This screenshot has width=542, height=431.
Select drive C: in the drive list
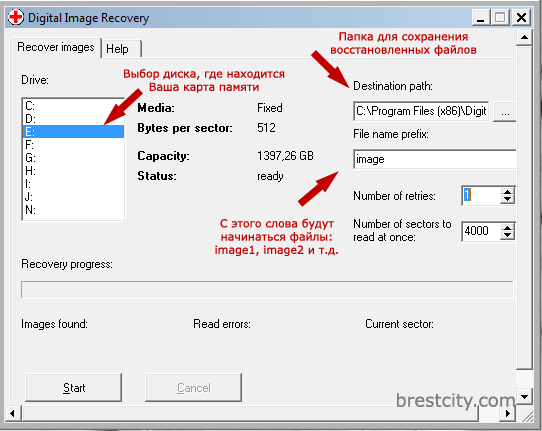tap(73, 106)
